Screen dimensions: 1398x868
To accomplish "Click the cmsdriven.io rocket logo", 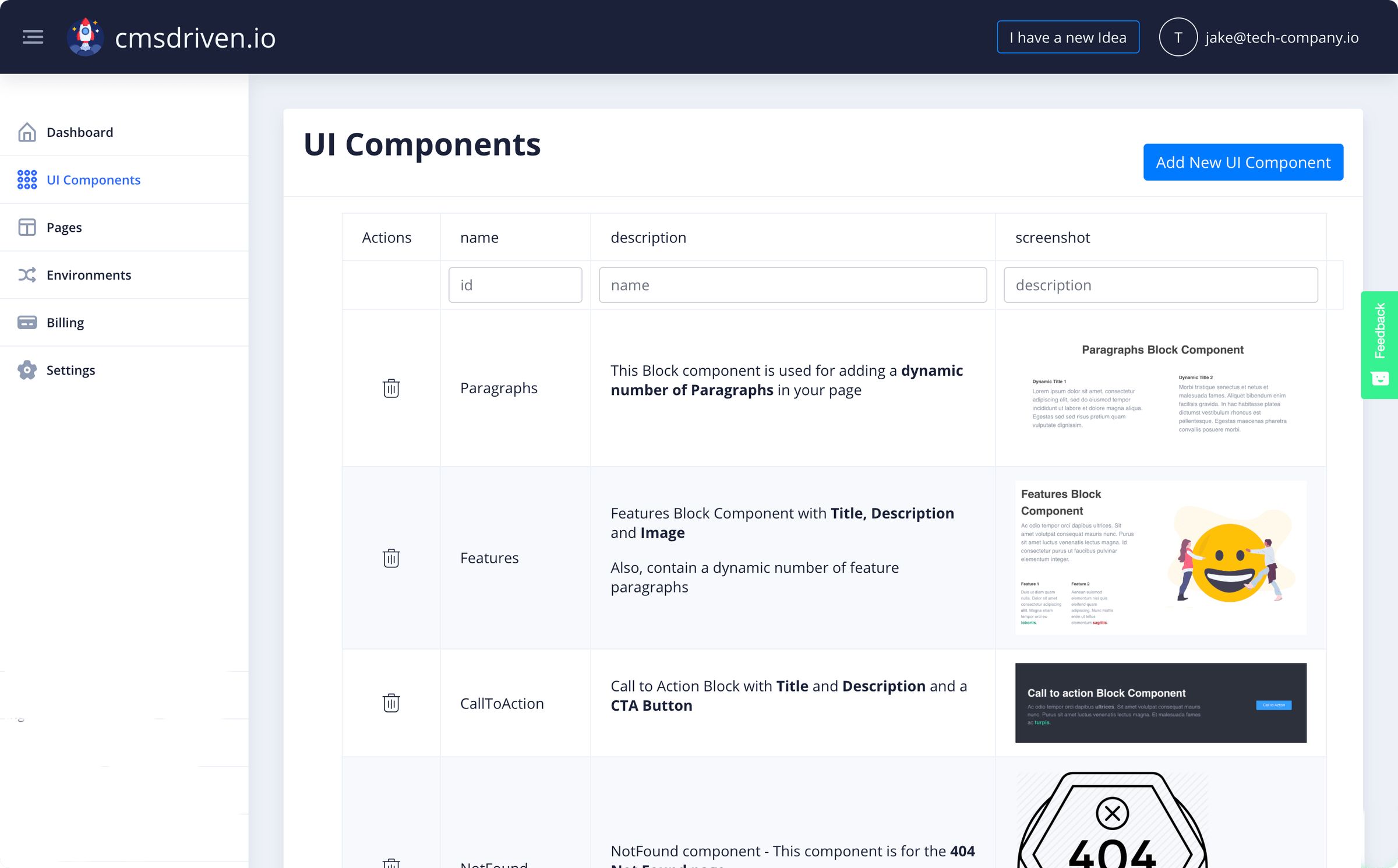I will click(85, 37).
